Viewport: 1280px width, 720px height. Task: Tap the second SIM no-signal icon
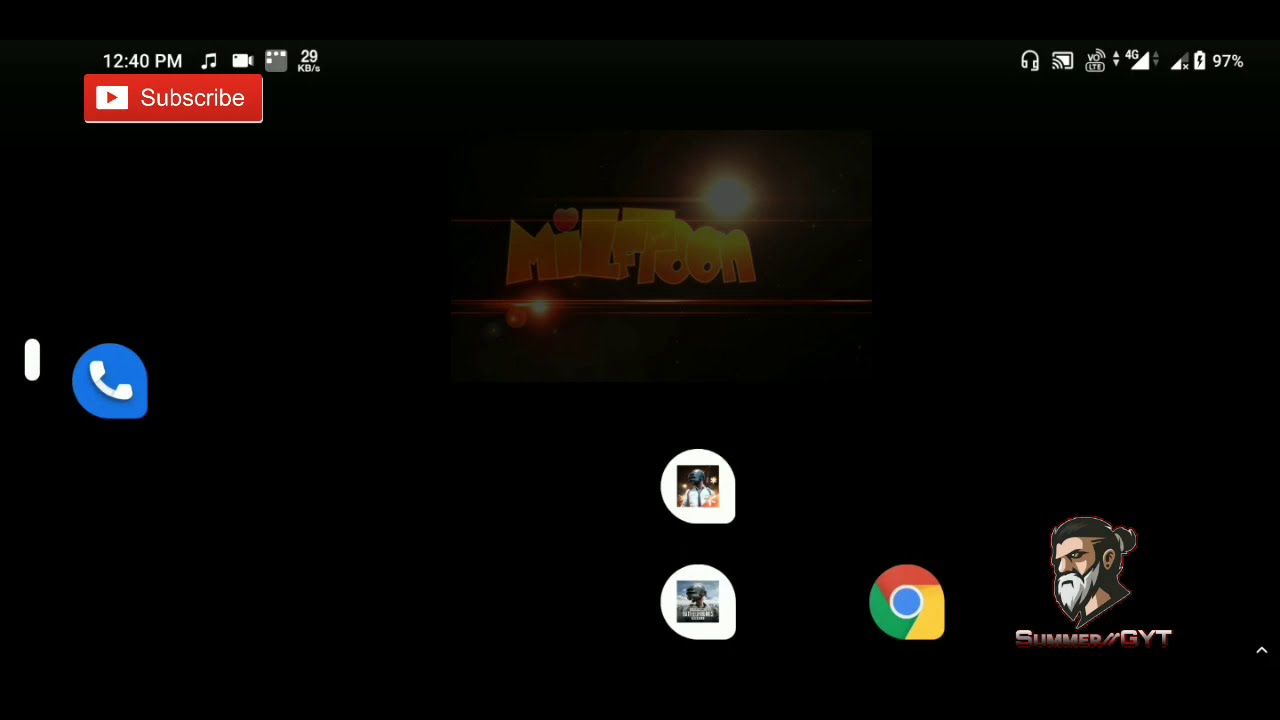[1179, 62]
